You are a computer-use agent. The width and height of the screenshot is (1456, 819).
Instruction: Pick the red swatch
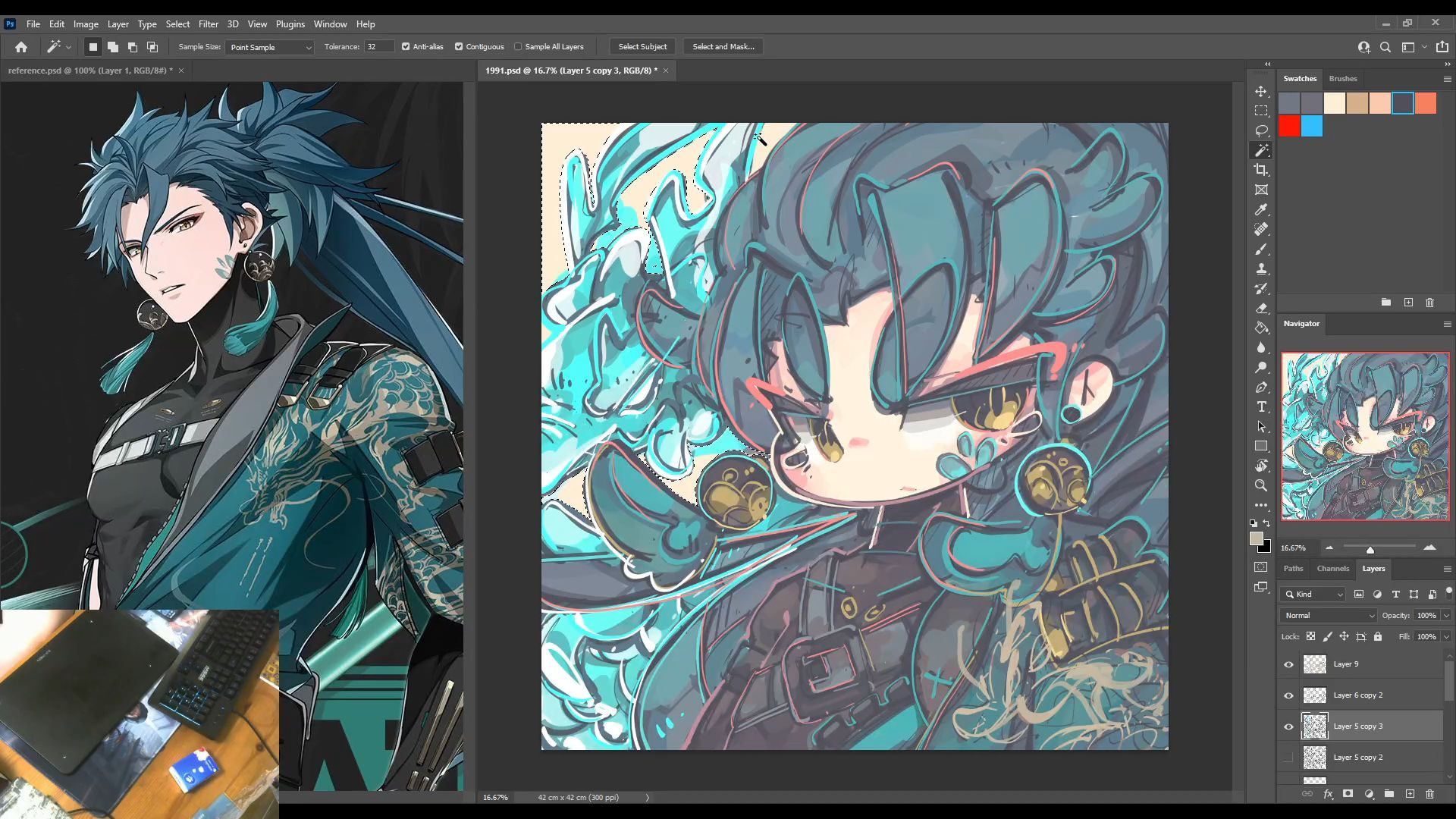pos(1289,126)
